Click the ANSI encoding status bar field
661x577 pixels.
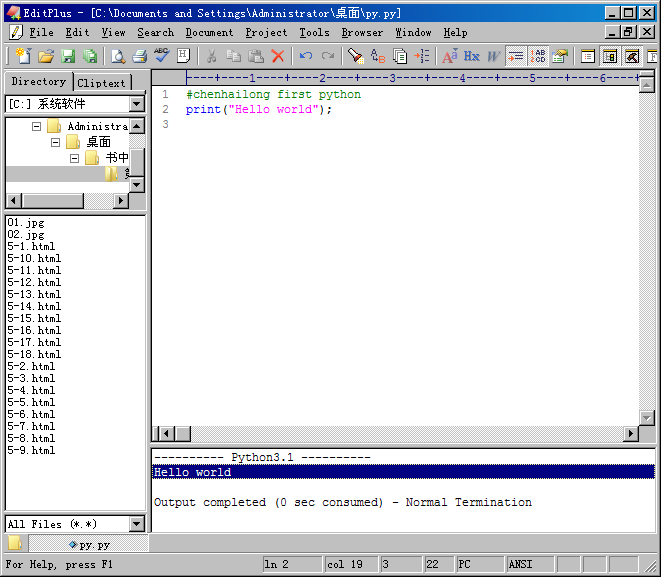530,564
